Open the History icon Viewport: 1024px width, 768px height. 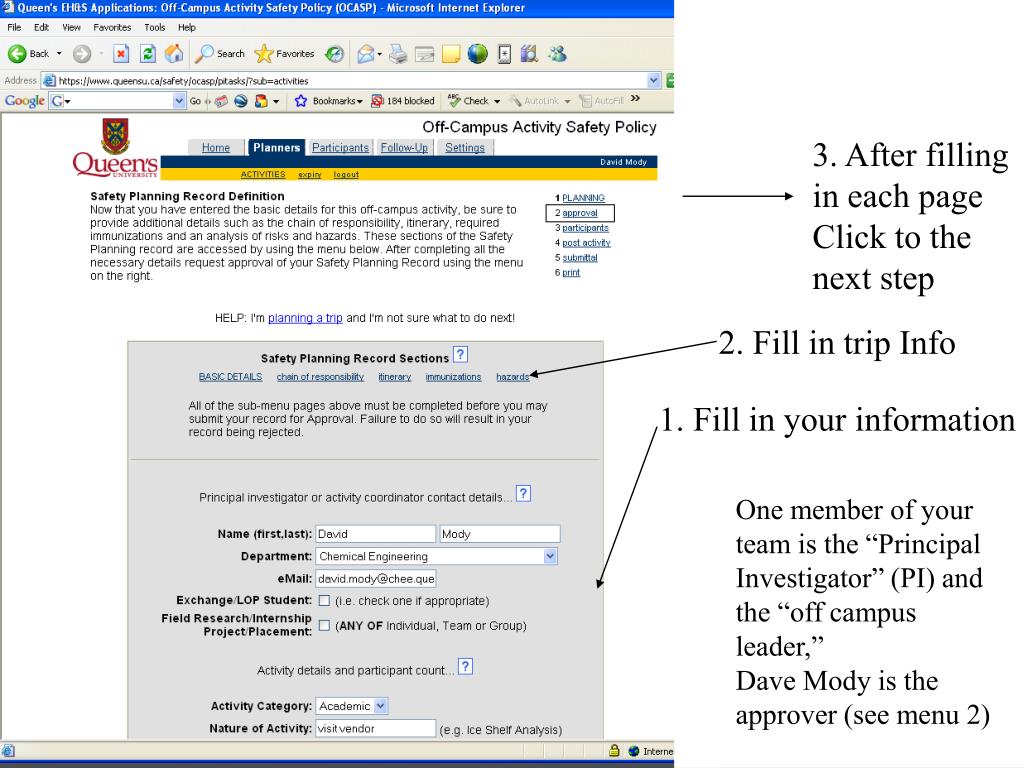[335, 54]
